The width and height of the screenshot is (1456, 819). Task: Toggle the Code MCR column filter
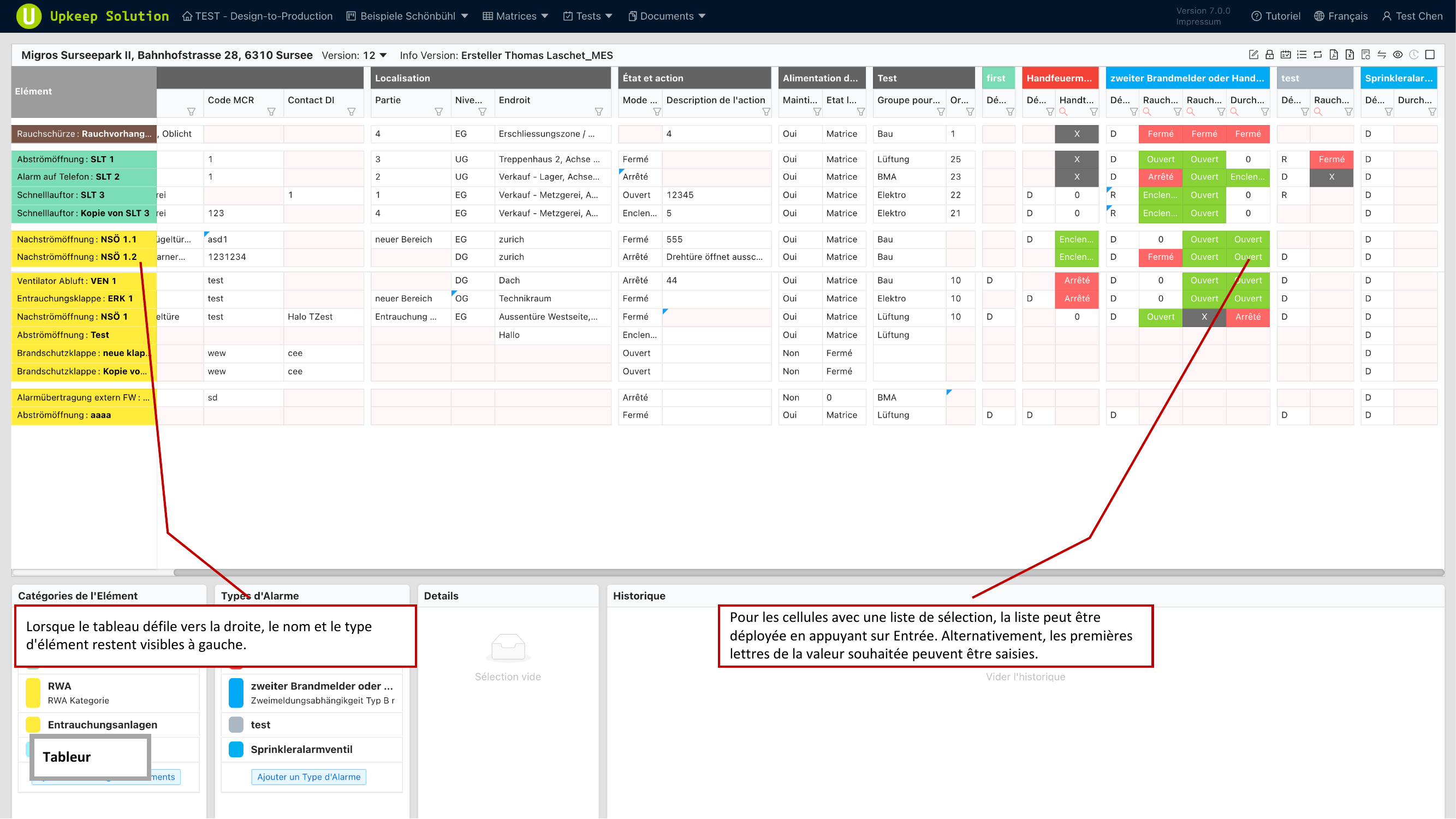[271, 112]
